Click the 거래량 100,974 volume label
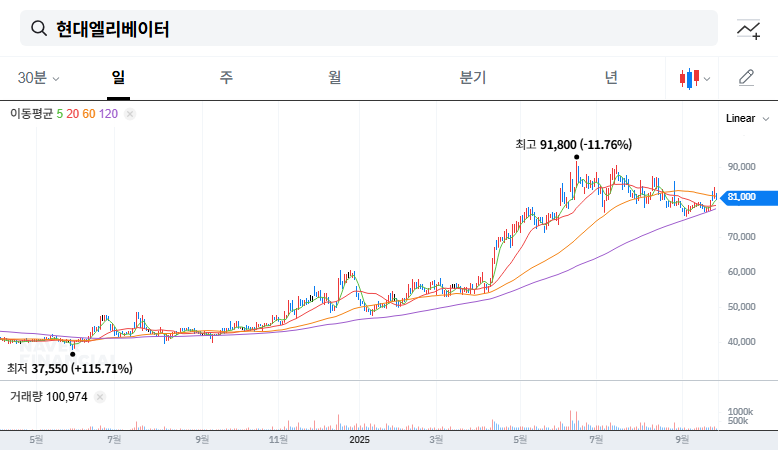 [x=49, y=397]
